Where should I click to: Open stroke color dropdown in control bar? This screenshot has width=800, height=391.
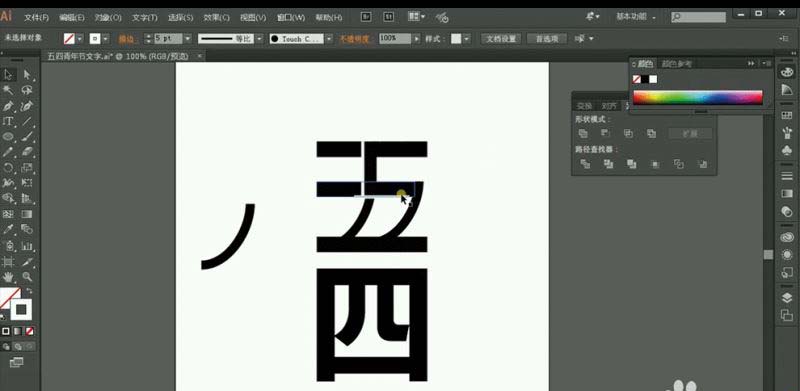(106, 39)
